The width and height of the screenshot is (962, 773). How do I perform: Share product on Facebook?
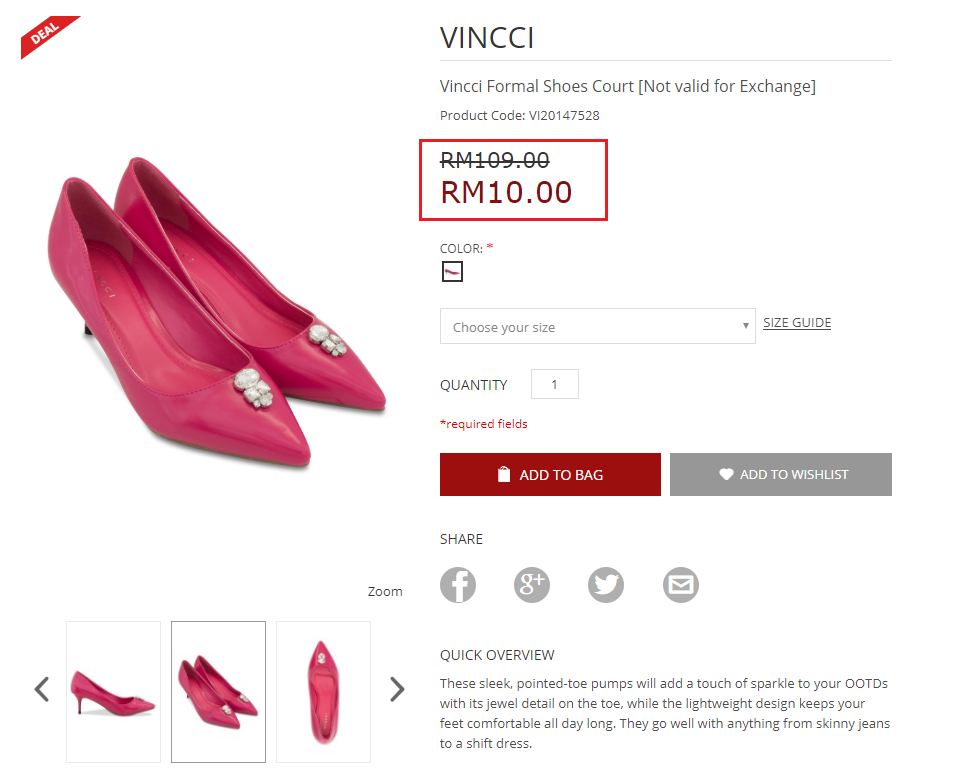pyautogui.click(x=458, y=585)
